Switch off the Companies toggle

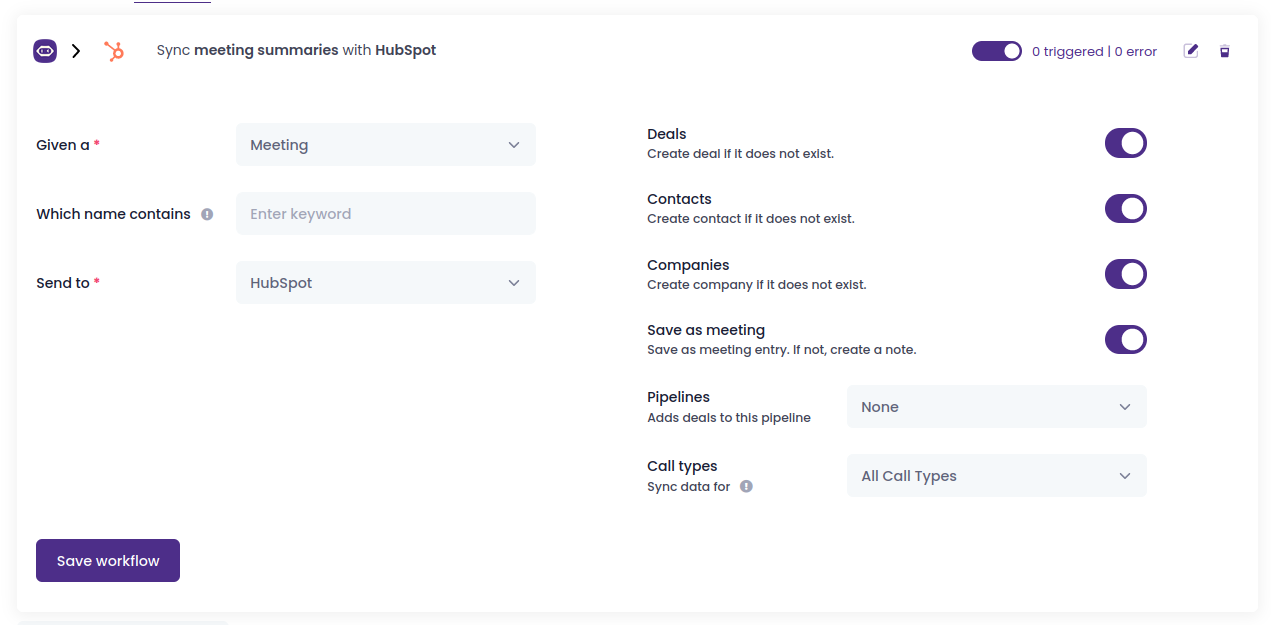click(x=1125, y=274)
